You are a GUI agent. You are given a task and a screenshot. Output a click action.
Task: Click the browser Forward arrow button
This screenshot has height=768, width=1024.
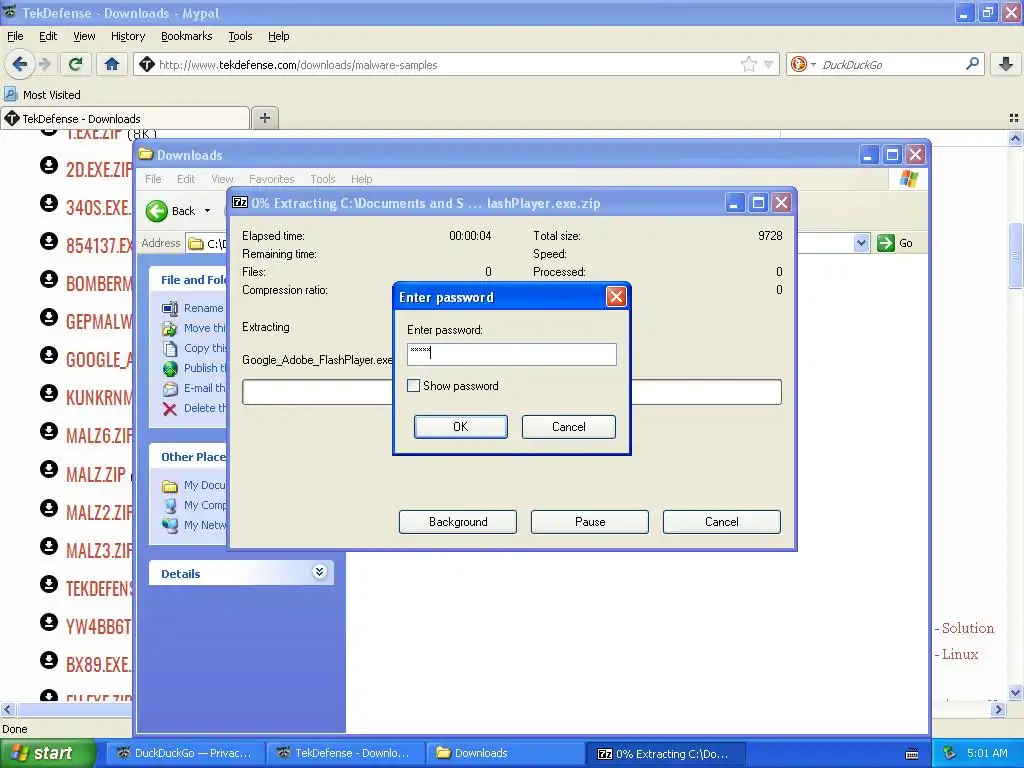click(44, 64)
